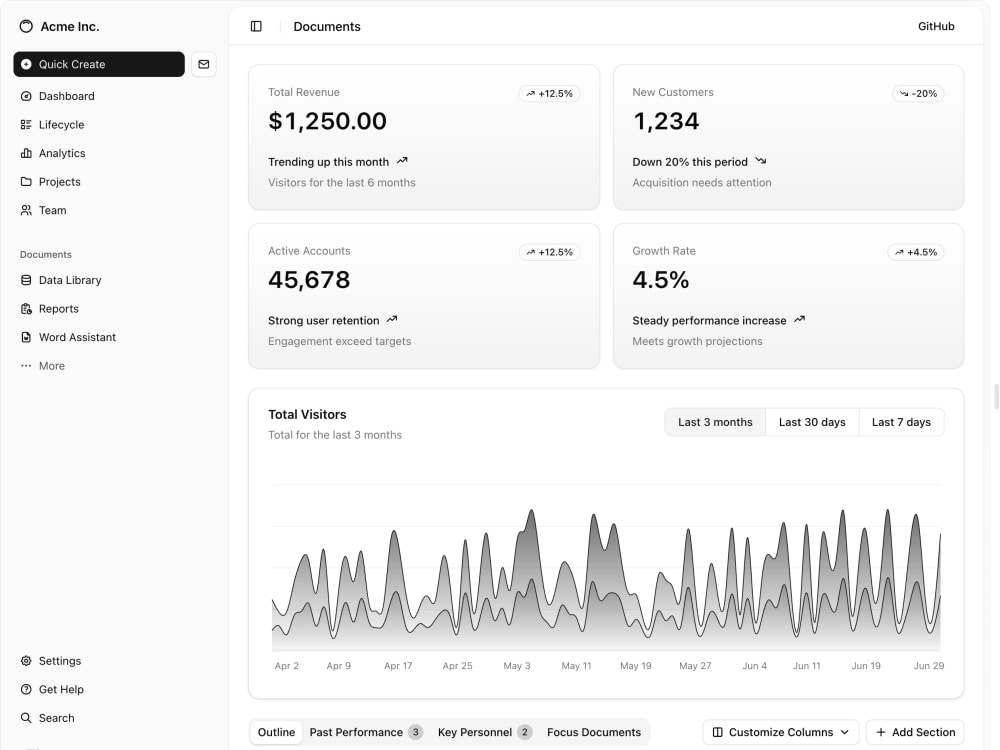This screenshot has width=1000, height=750.
Task: Open the mail inbox icon button
Action: click(203, 64)
